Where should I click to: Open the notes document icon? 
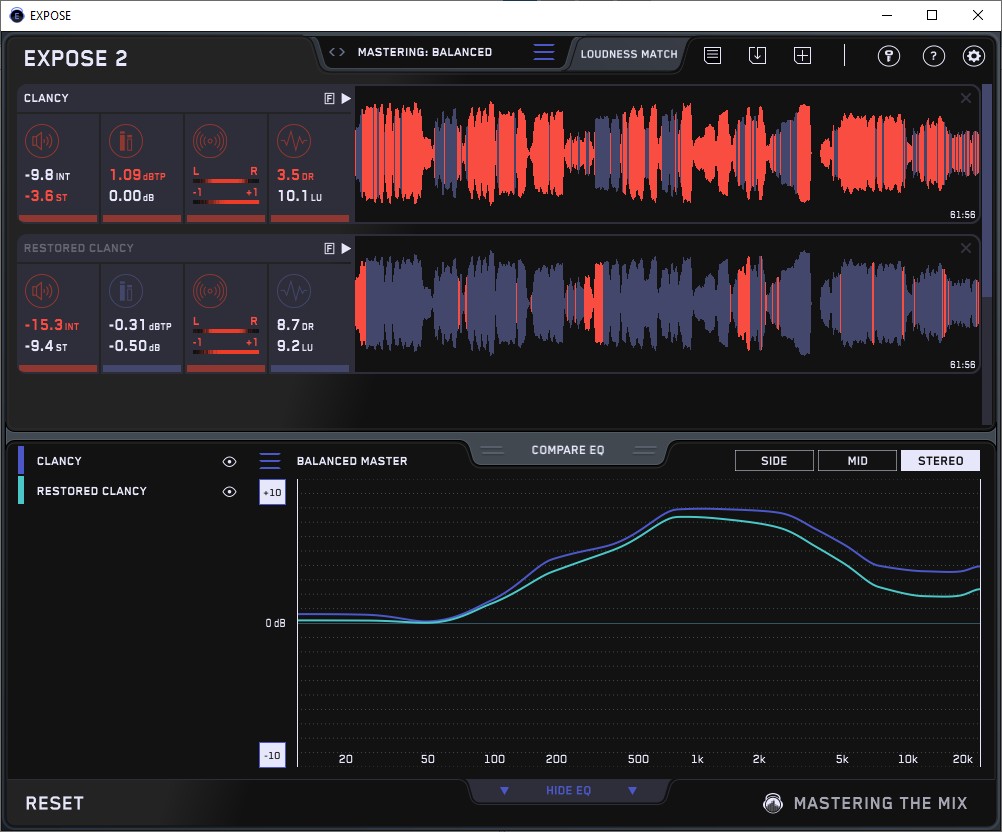712,56
